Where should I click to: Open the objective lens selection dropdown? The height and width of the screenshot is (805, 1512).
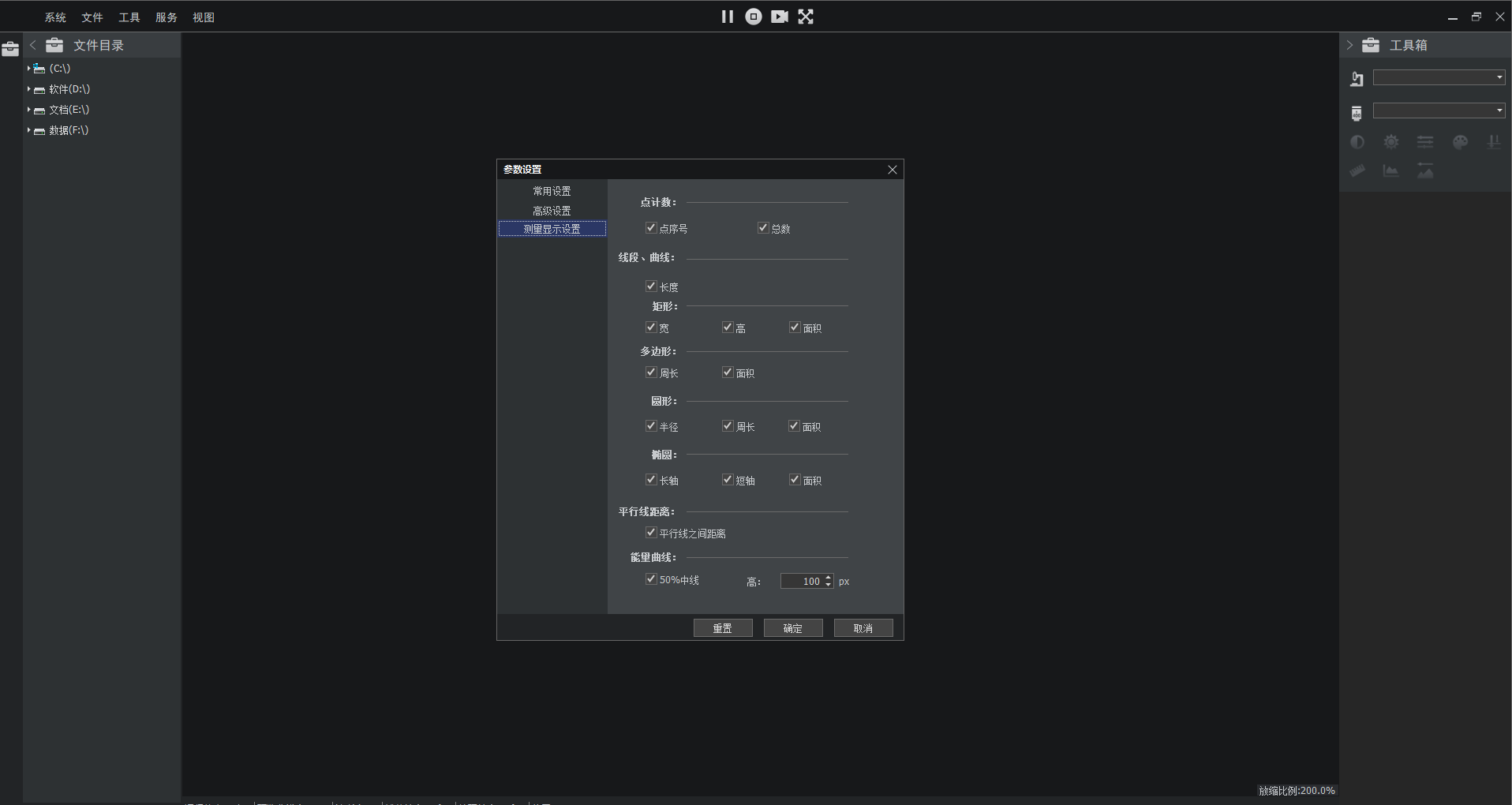coord(1439,110)
